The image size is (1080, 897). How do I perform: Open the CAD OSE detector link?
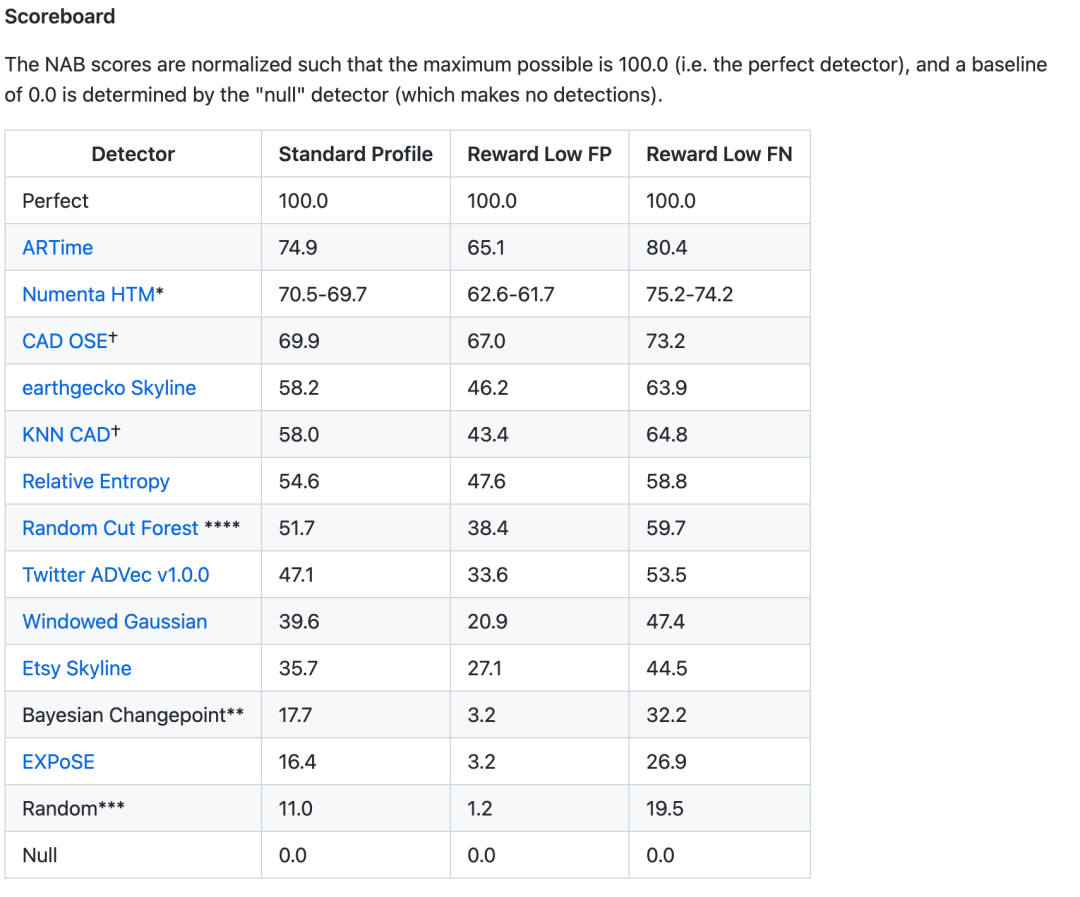tap(66, 341)
